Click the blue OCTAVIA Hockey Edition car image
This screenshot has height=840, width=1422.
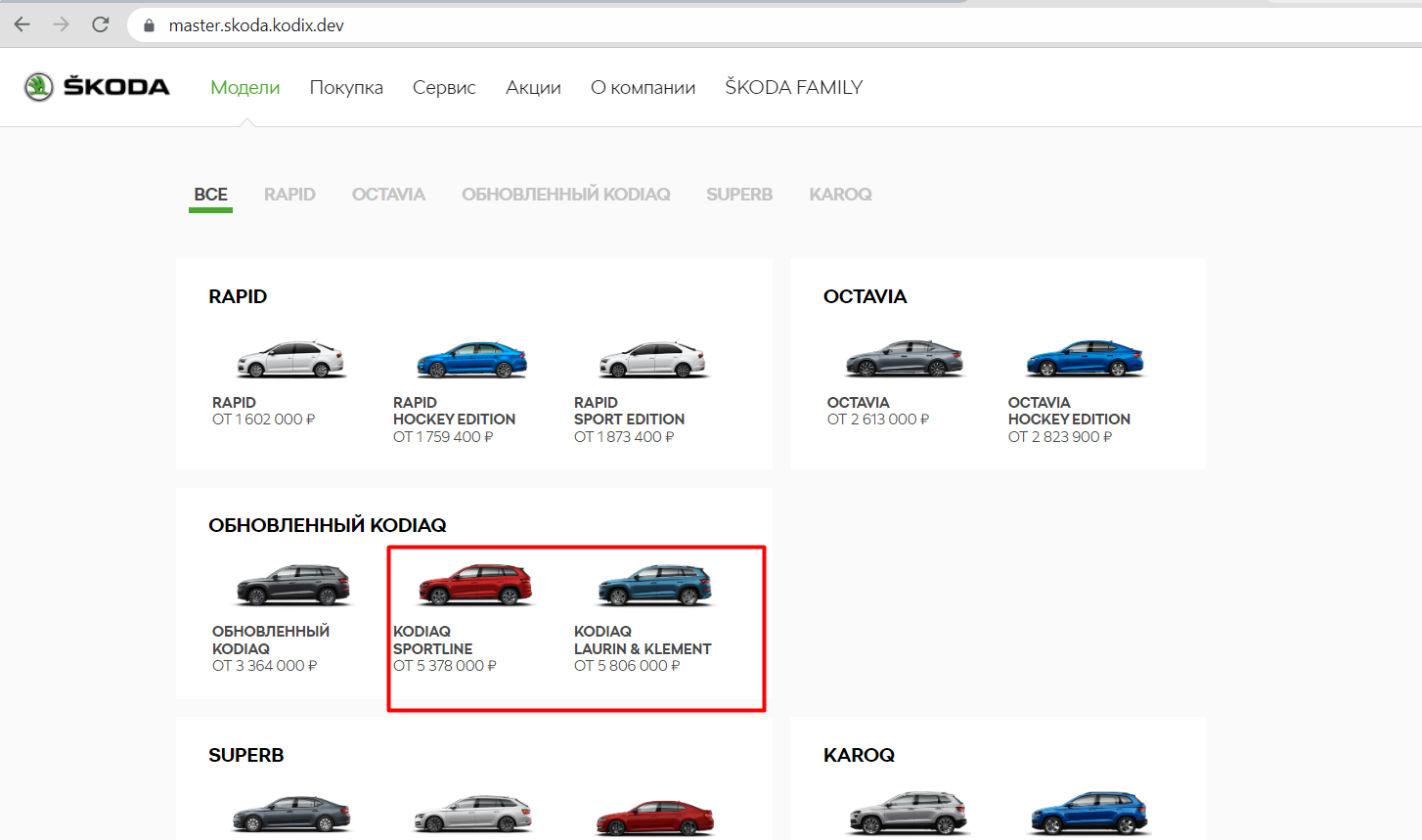pyautogui.click(x=1086, y=358)
